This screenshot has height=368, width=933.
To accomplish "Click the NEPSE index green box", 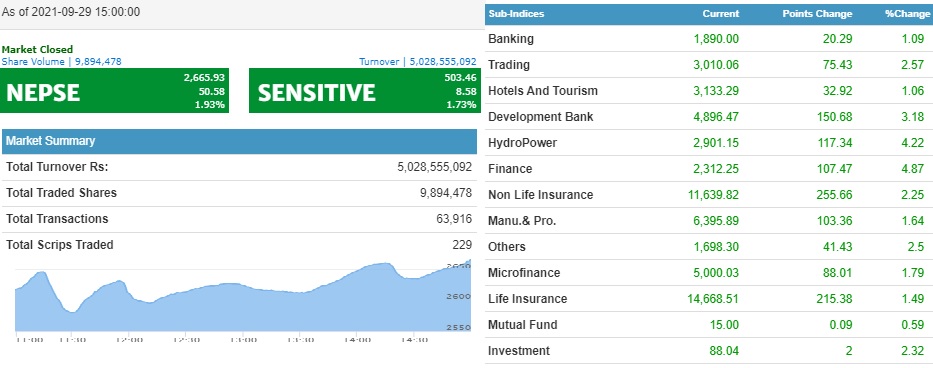I will tap(114, 91).
